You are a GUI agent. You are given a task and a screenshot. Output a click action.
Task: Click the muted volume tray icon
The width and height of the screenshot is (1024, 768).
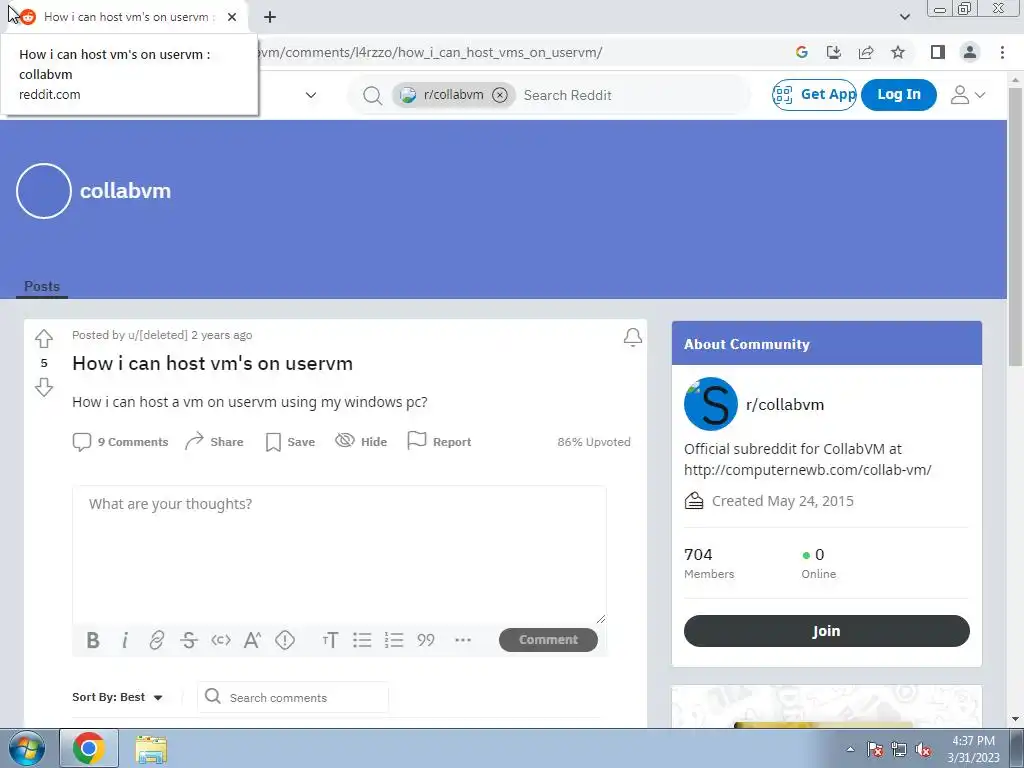[x=923, y=749]
